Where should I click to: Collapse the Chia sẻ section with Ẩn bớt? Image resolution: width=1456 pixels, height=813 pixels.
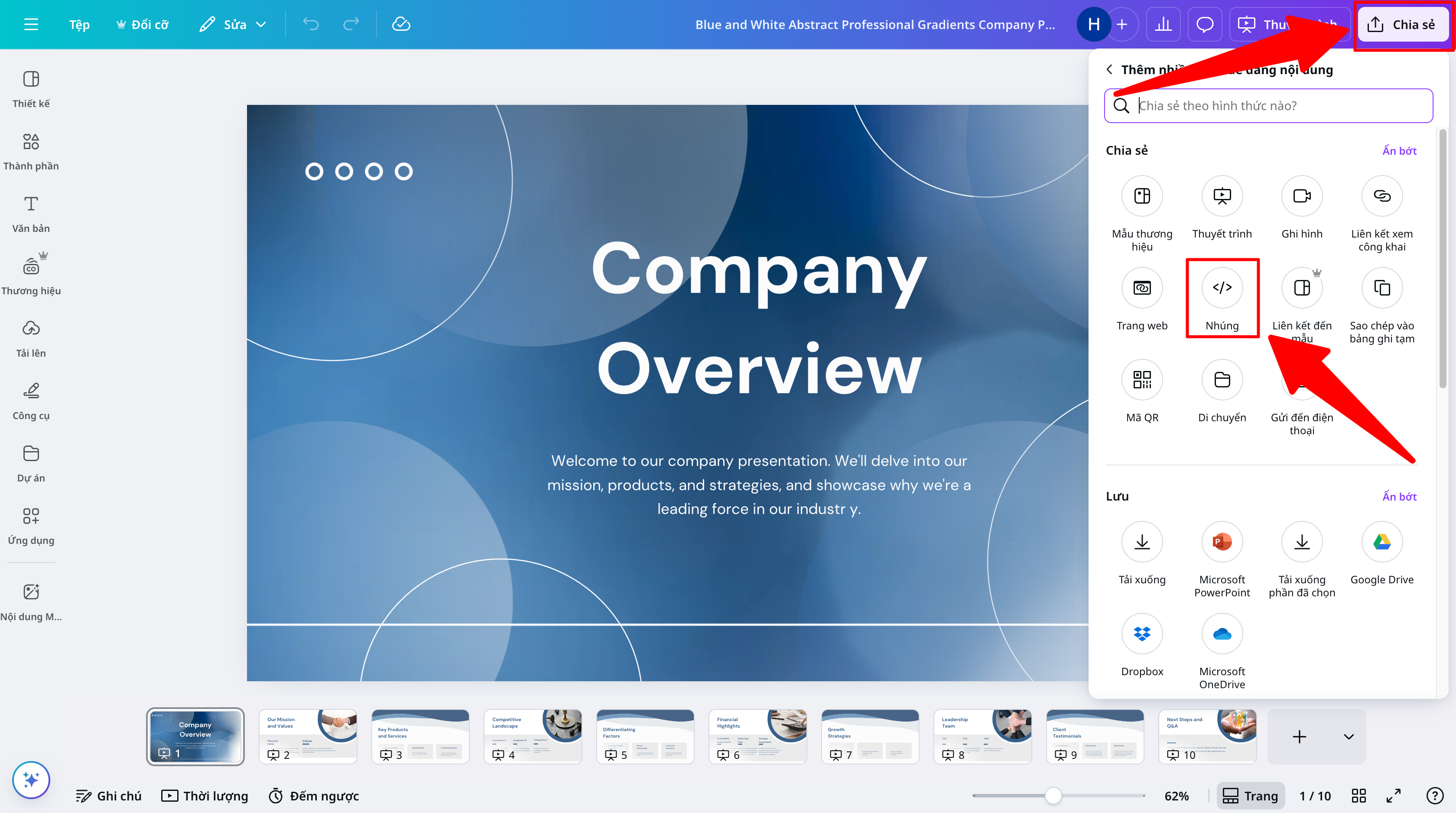click(x=1399, y=150)
